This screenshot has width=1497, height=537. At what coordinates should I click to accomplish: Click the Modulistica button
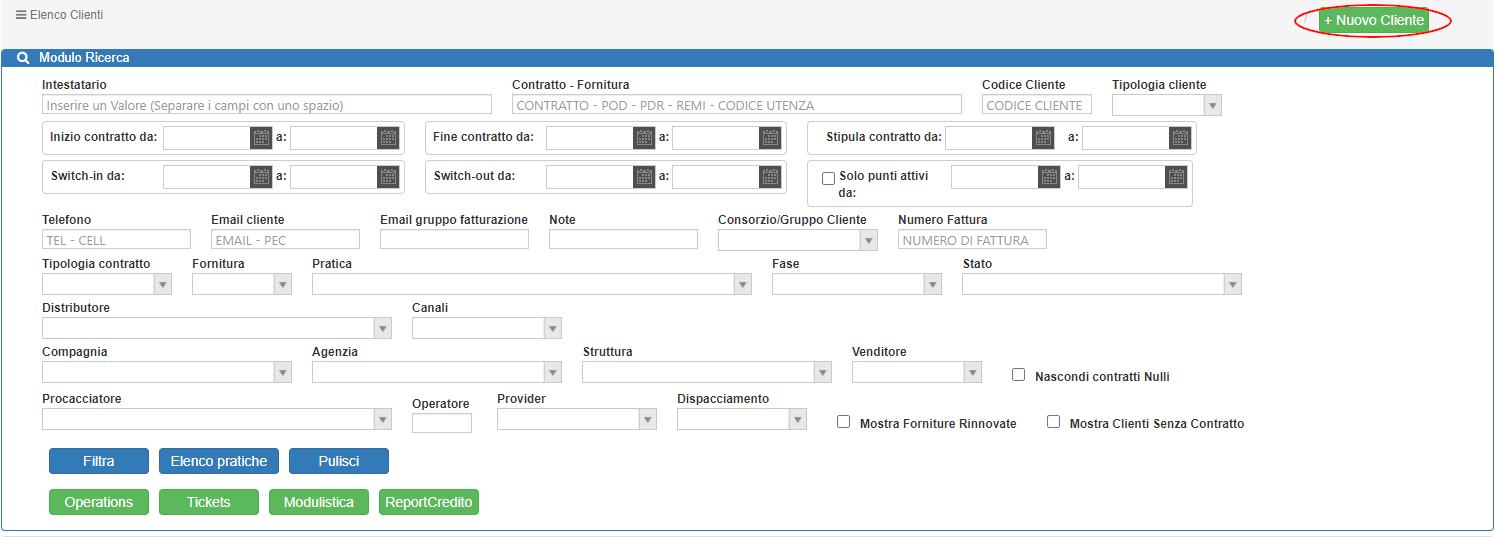[319, 502]
